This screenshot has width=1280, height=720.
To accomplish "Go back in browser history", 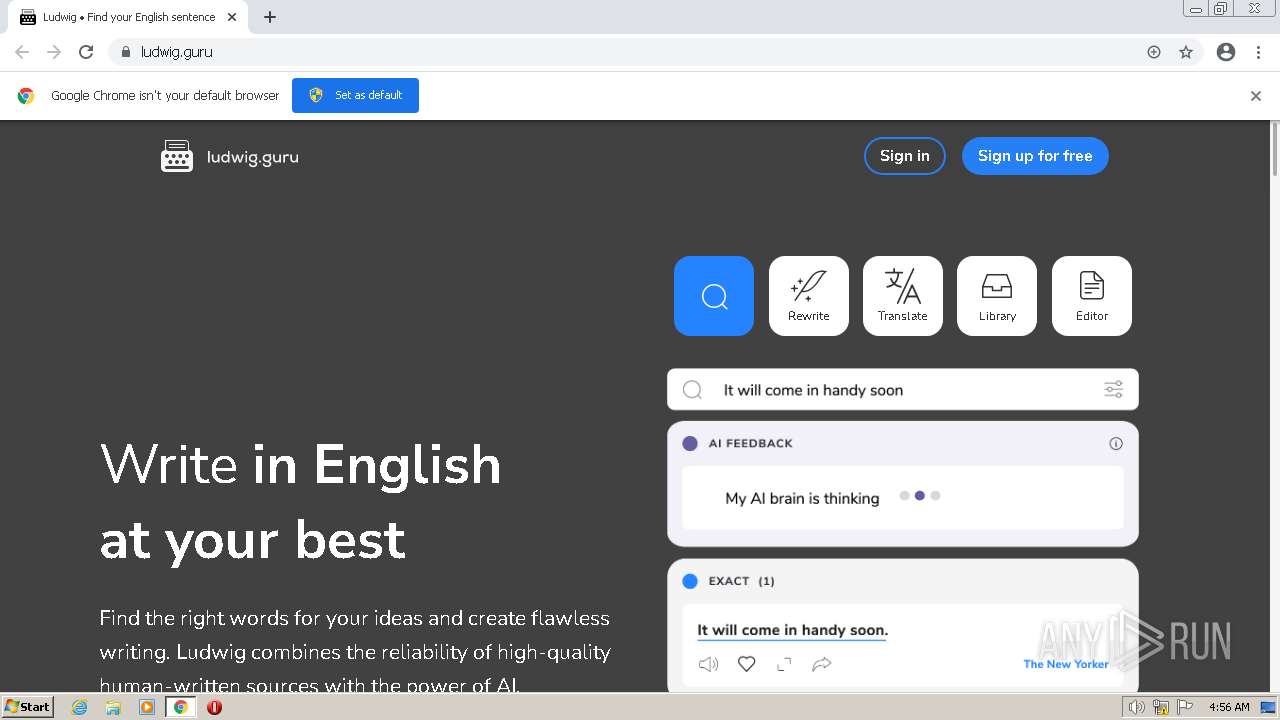I will tap(22, 52).
